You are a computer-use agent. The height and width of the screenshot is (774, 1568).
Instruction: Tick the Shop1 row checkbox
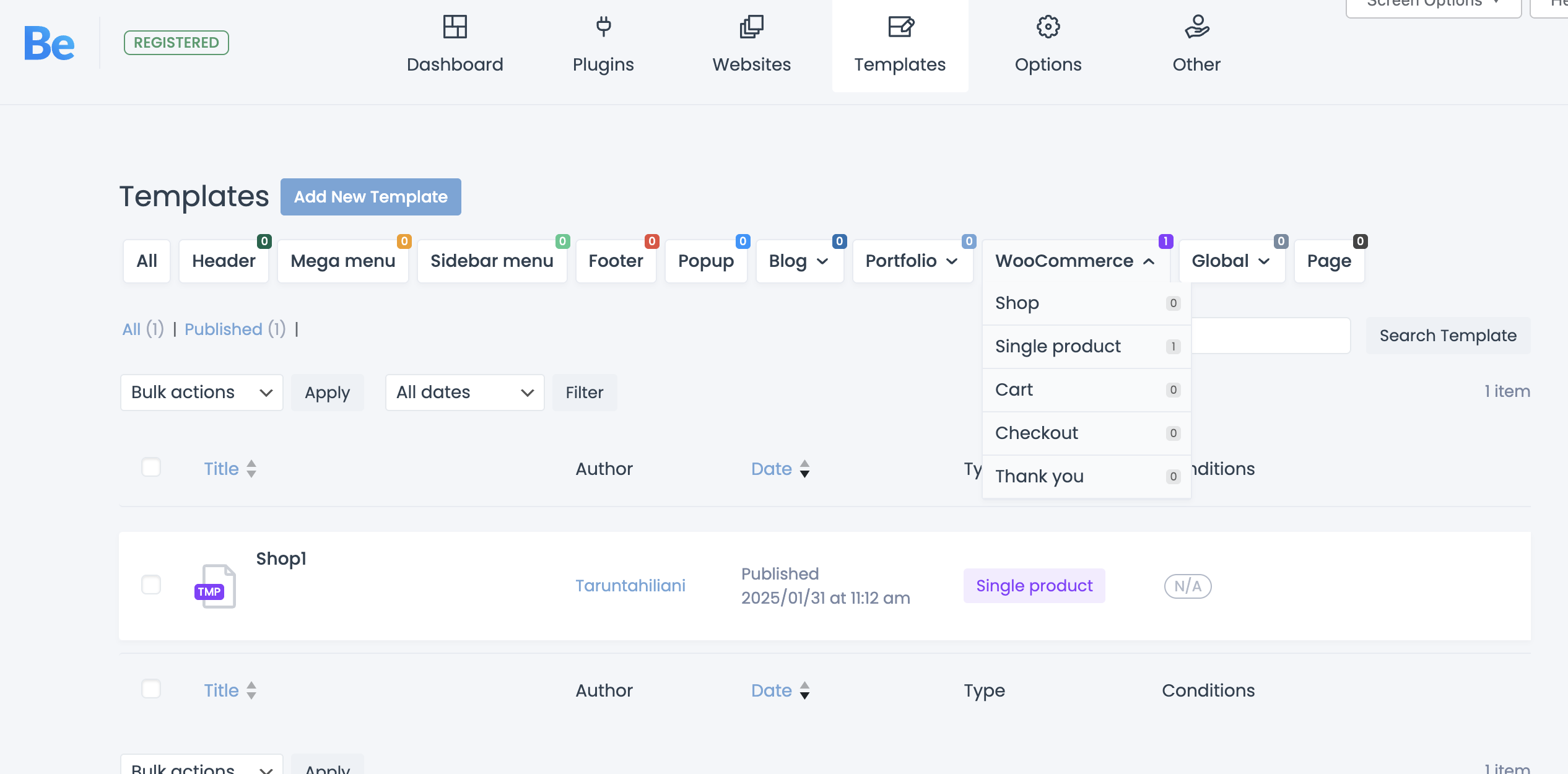click(x=151, y=585)
